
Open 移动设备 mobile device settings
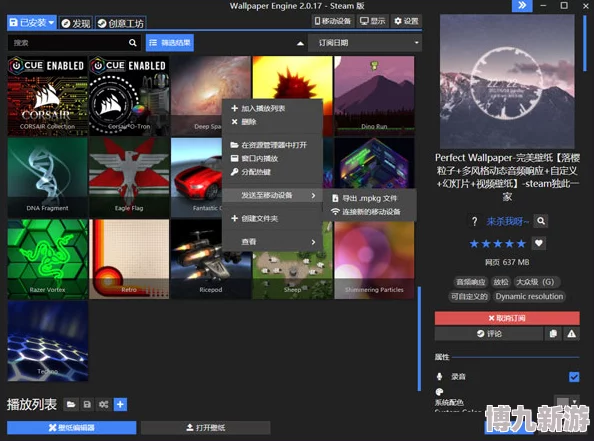coord(333,21)
